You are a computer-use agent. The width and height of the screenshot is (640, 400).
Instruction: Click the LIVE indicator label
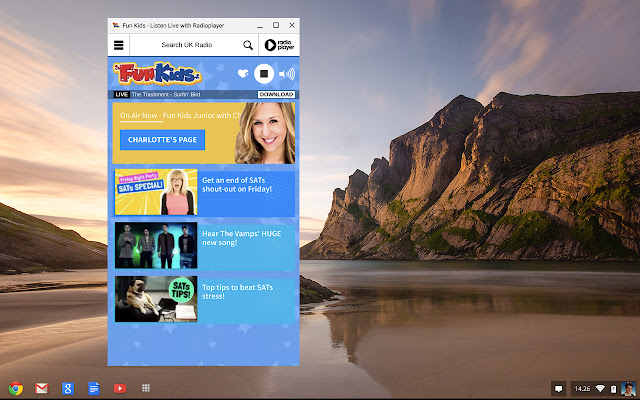121,94
